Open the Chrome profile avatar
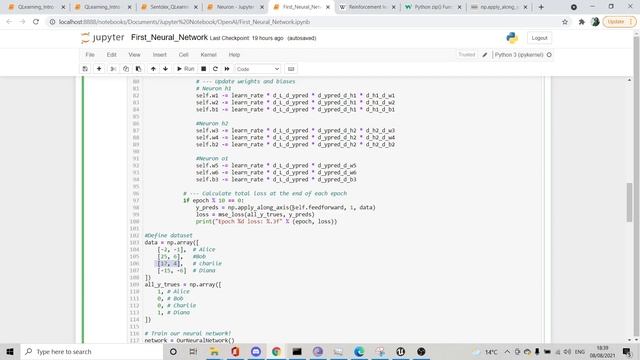The width and height of the screenshot is (640, 360). [595, 22]
